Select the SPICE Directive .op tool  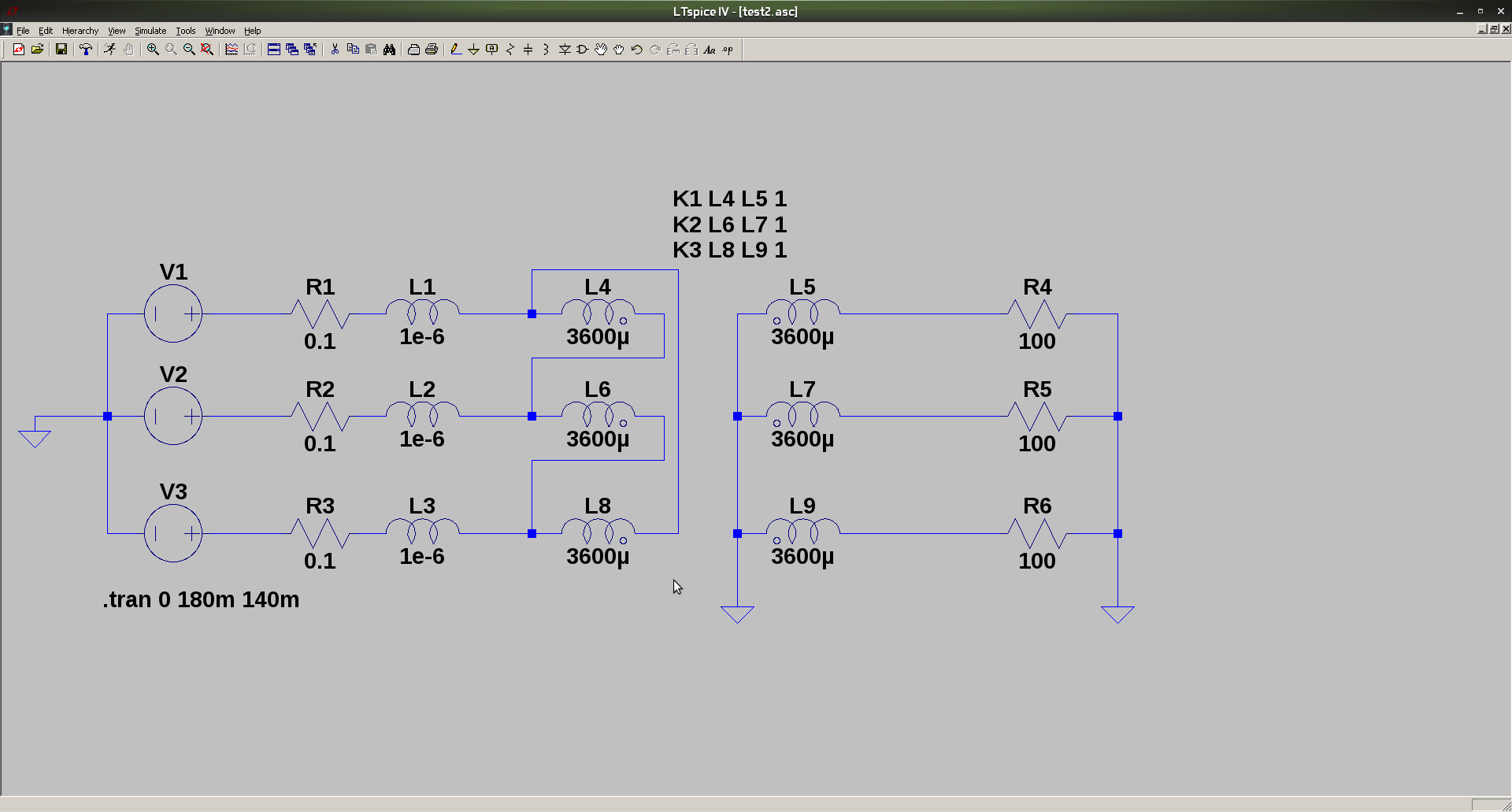pyautogui.click(x=728, y=50)
